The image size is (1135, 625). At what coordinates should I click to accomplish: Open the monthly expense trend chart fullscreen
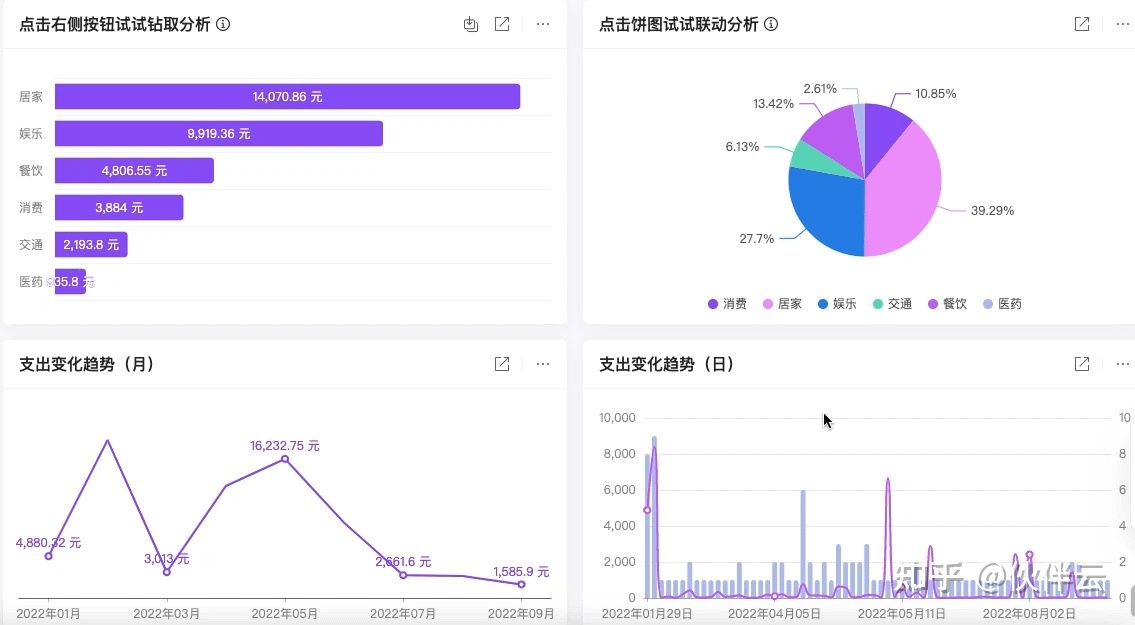(x=502, y=364)
